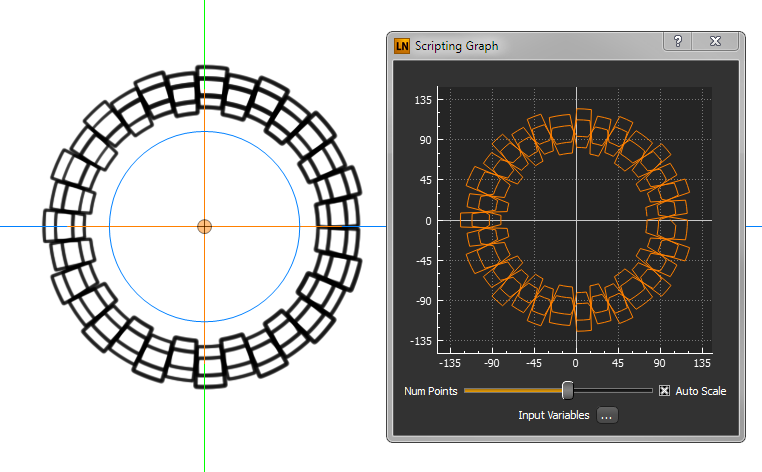Select the orange center point of the circle

tap(205, 227)
